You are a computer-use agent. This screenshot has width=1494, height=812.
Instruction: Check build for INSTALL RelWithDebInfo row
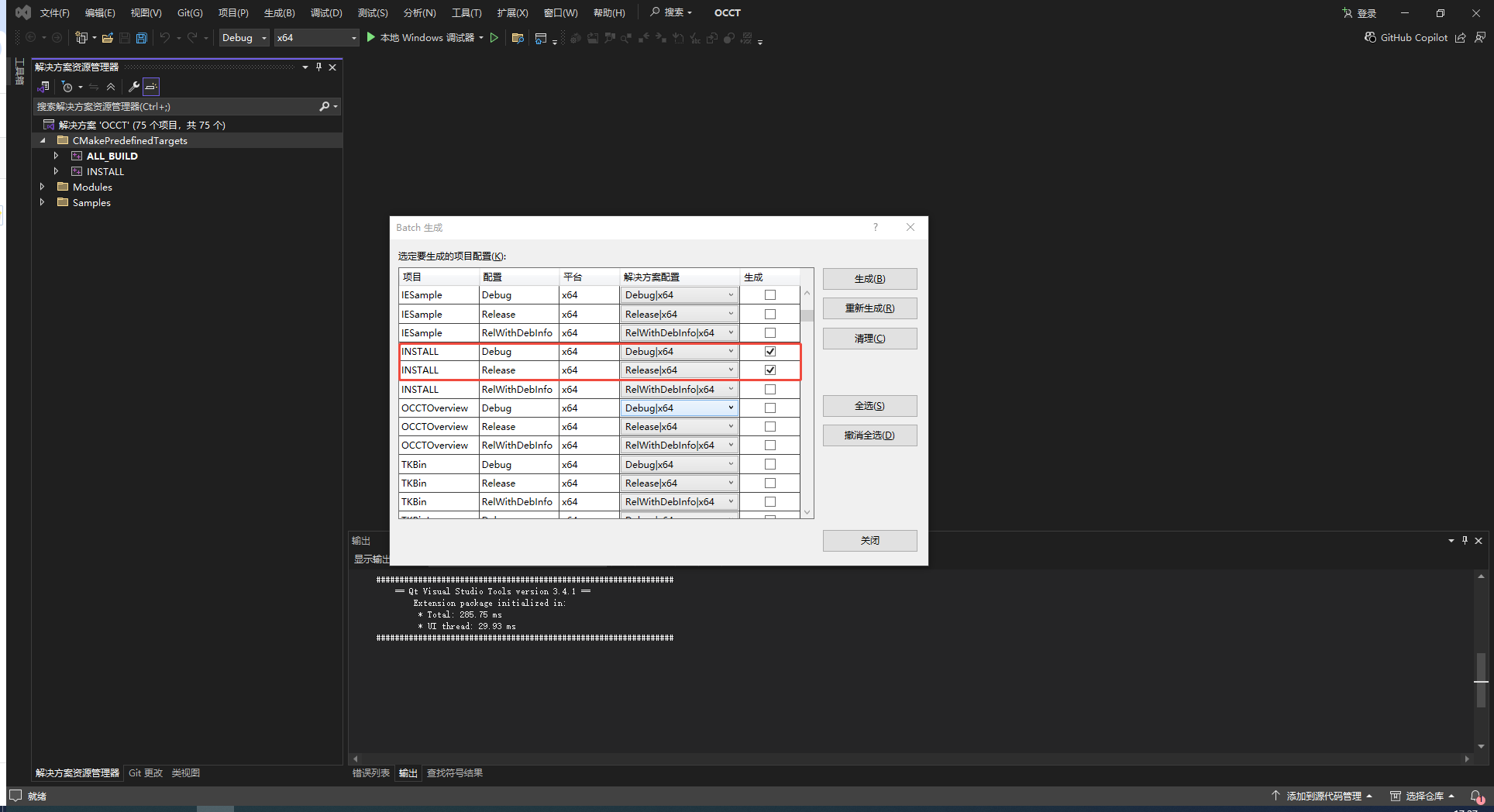(x=770, y=390)
